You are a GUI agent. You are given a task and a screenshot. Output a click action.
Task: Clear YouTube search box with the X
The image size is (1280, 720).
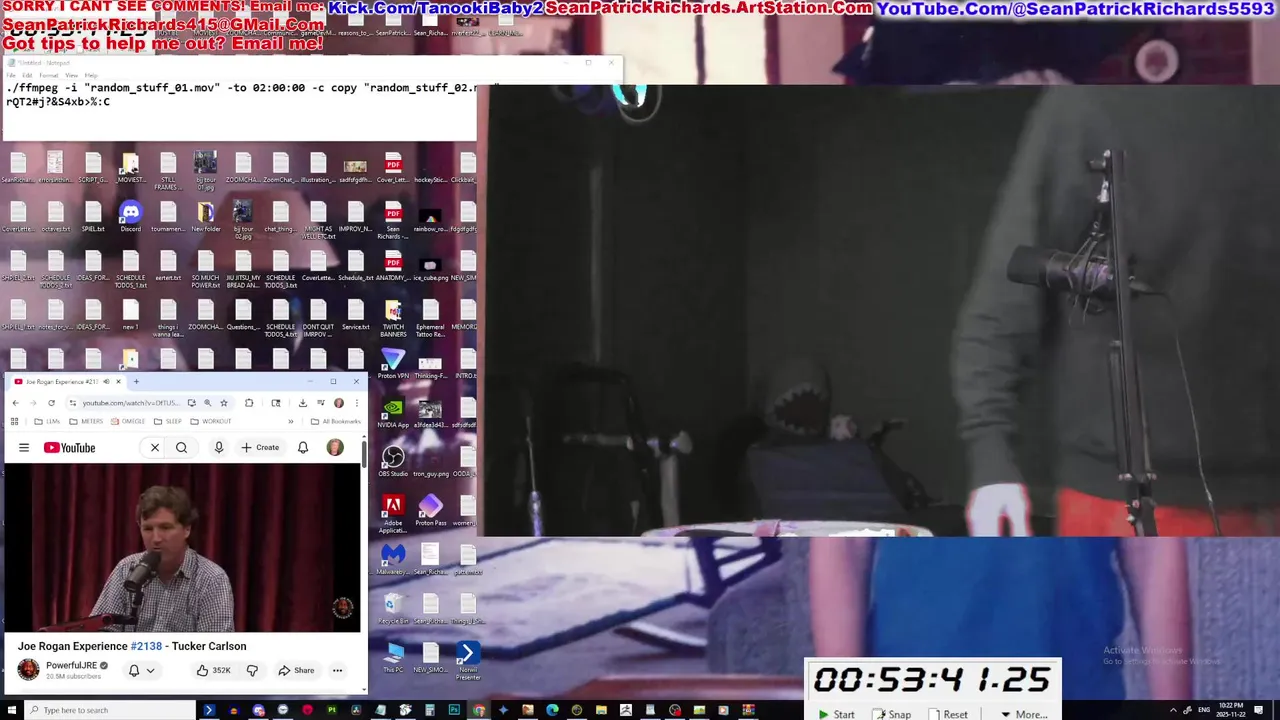[x=155, y=447]
